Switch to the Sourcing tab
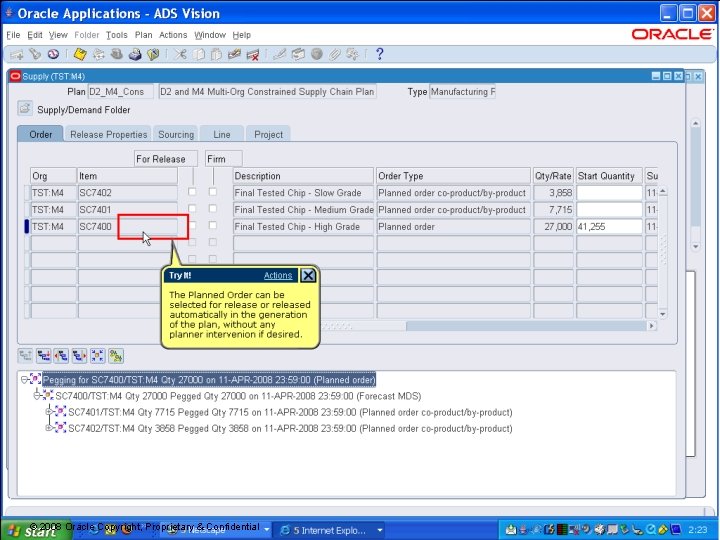 [176, 134]
